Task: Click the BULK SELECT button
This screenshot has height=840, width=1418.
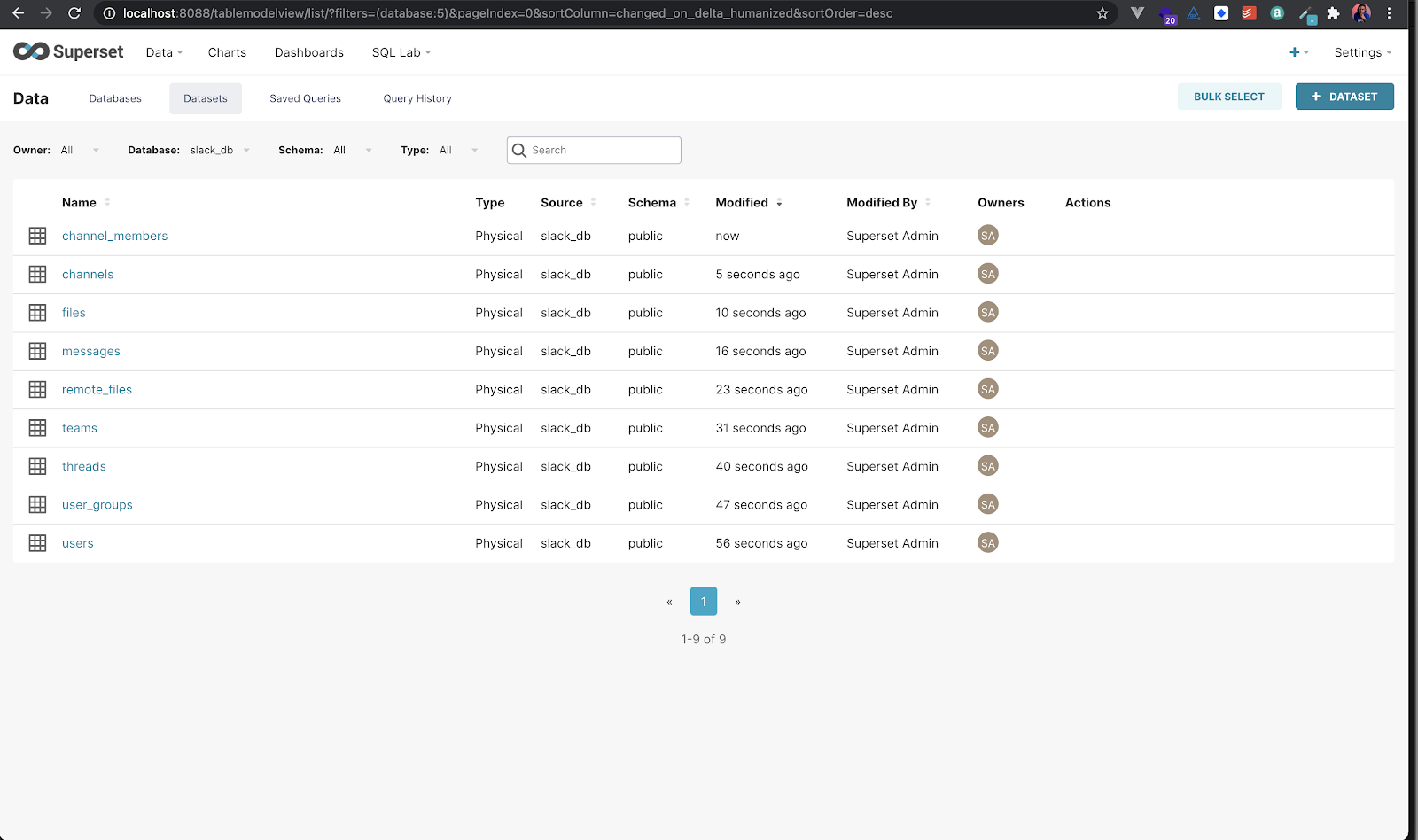Action: (1229, 96)
